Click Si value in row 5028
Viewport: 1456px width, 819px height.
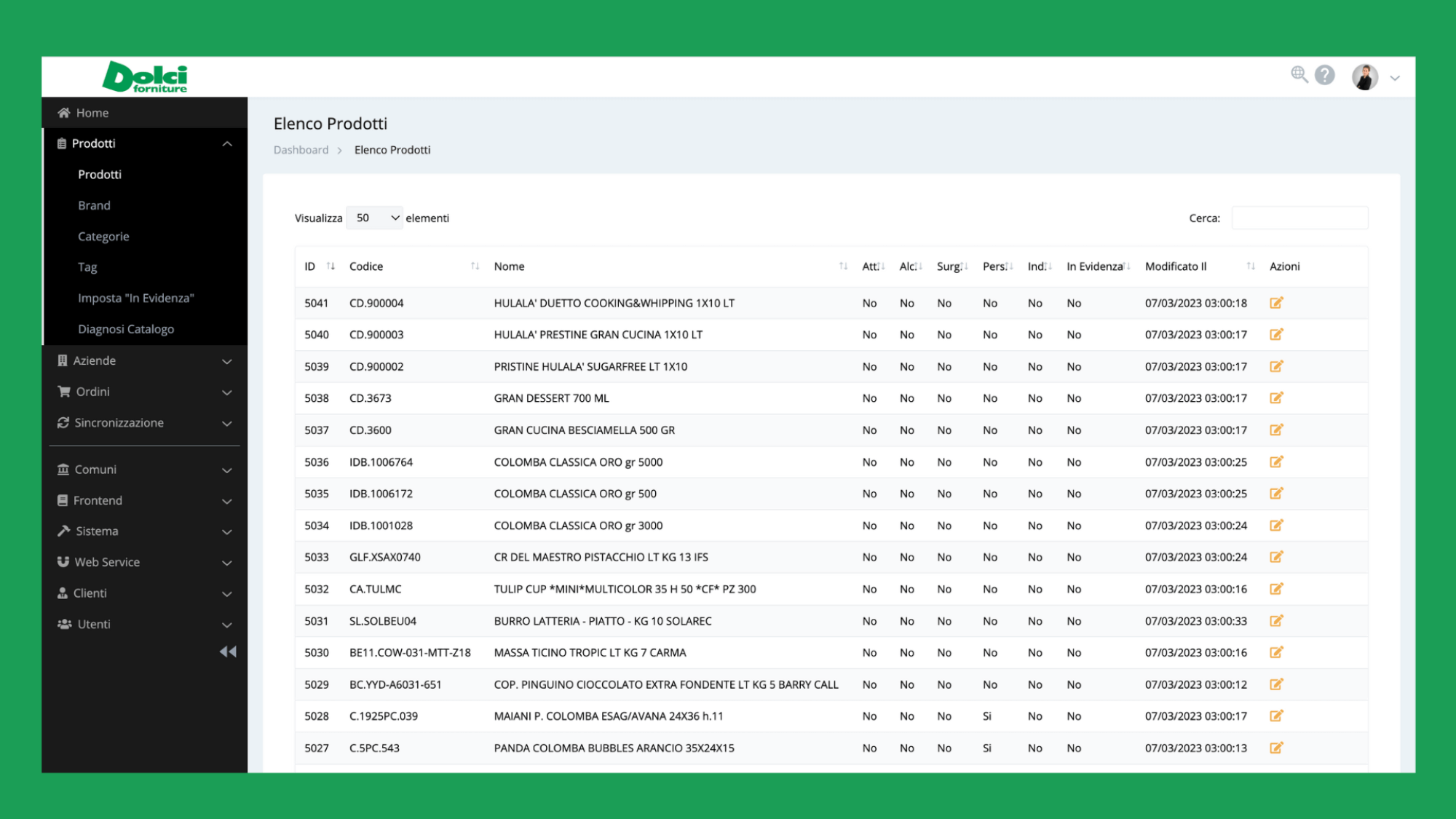pos(987,716)
